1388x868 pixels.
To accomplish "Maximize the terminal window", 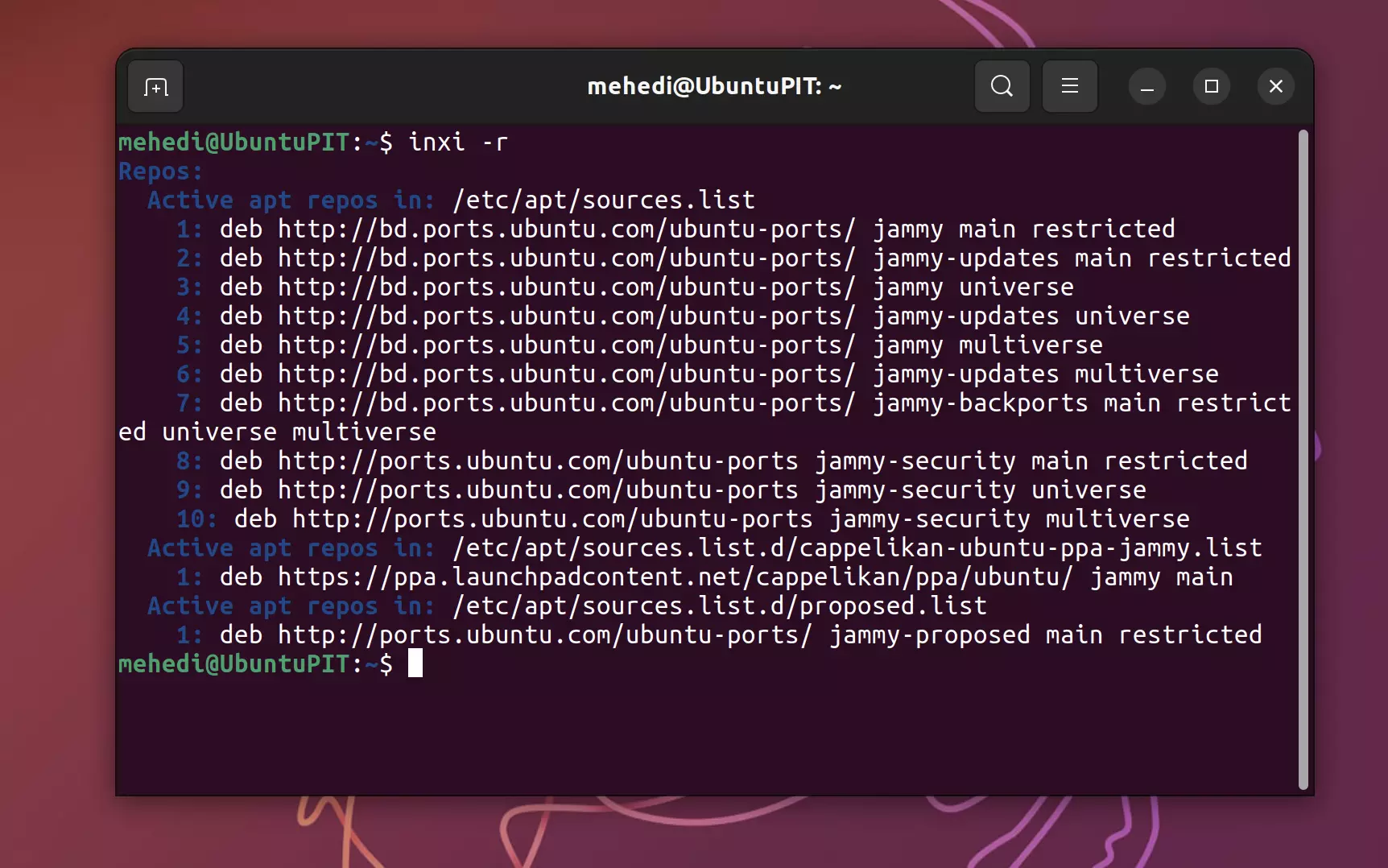I will (1211, 86).
